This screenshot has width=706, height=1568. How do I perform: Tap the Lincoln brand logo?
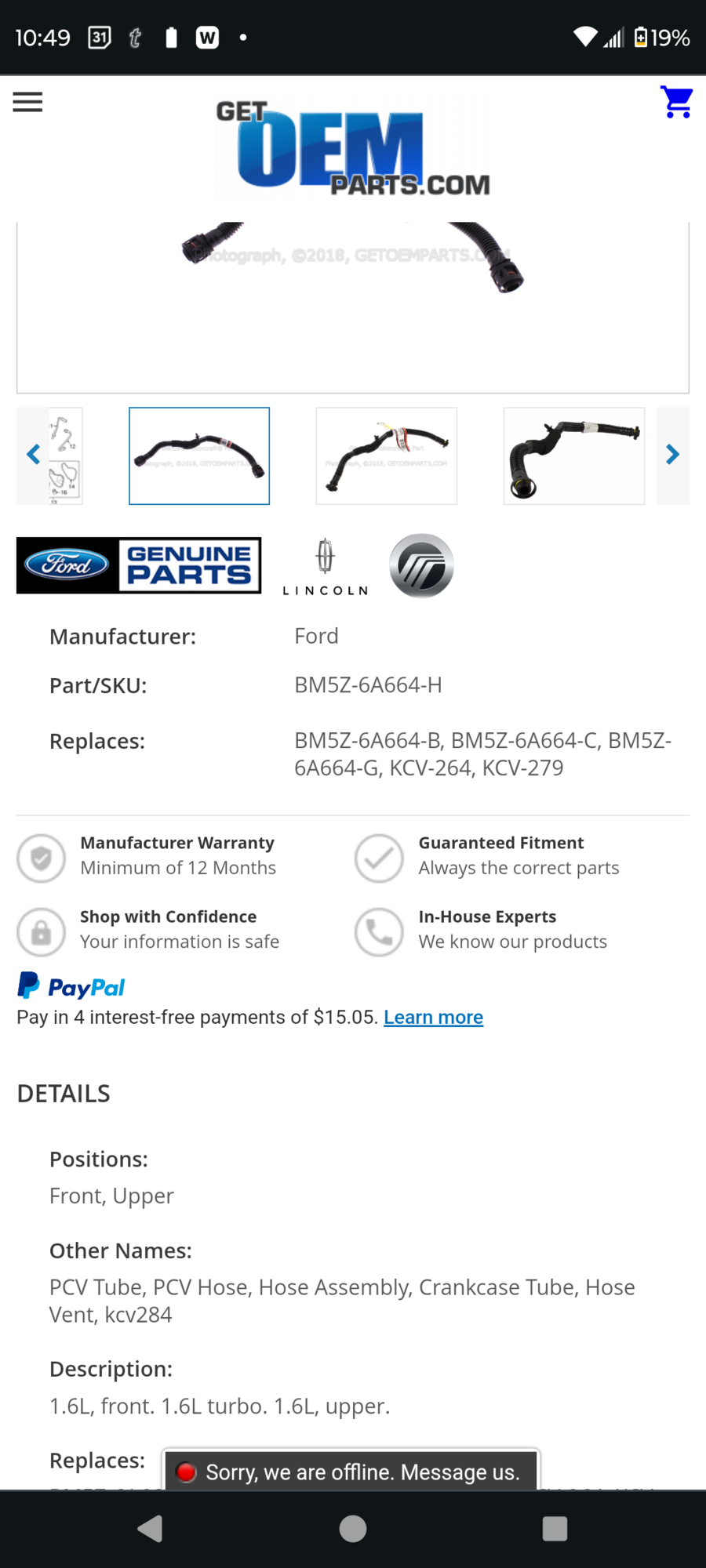tap(326, 567)
